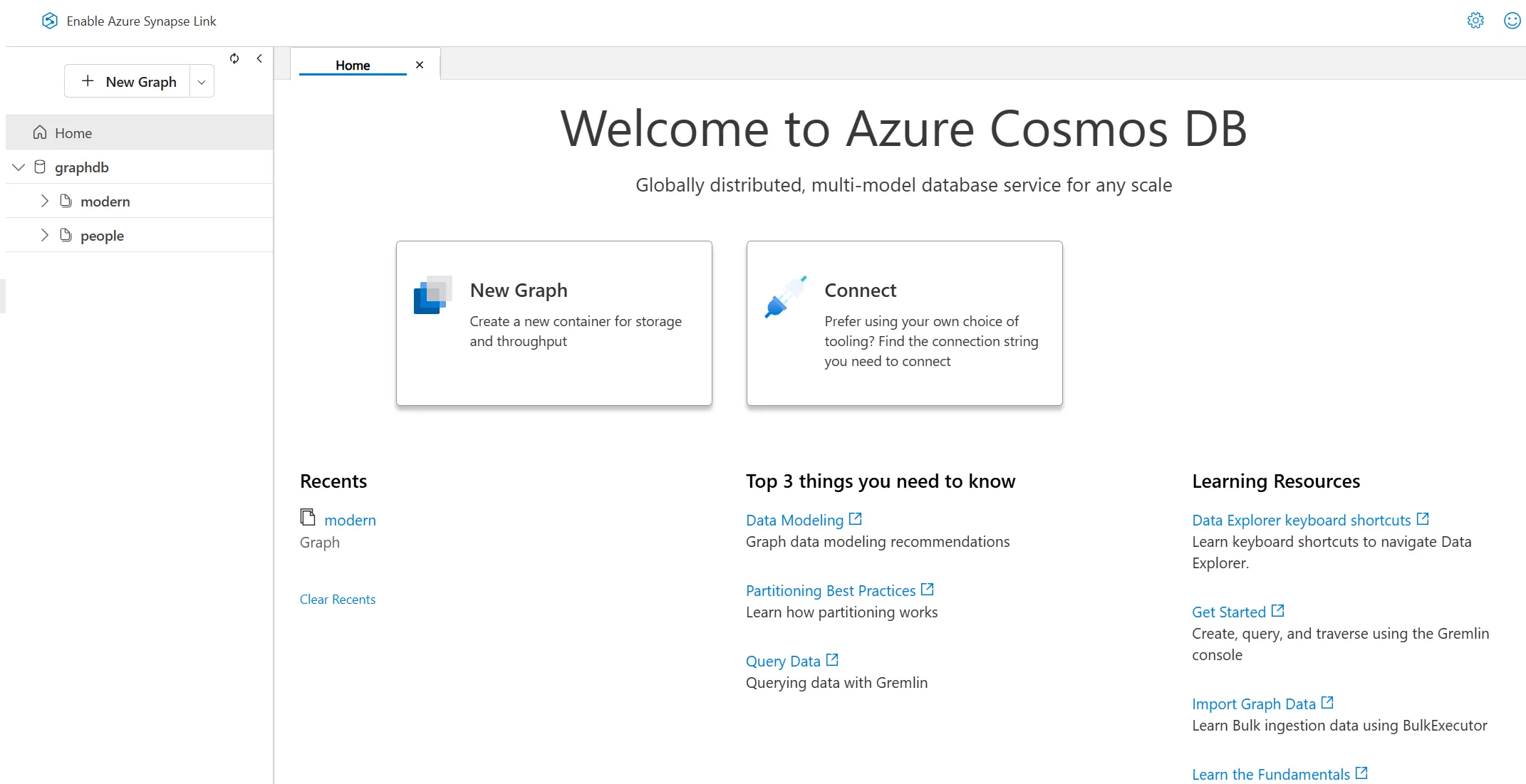Image resolution: width=1526 pixels, height=784 pixels.
Task: Click external link icon beside Get Started
Action: [x=1277, y=611]
